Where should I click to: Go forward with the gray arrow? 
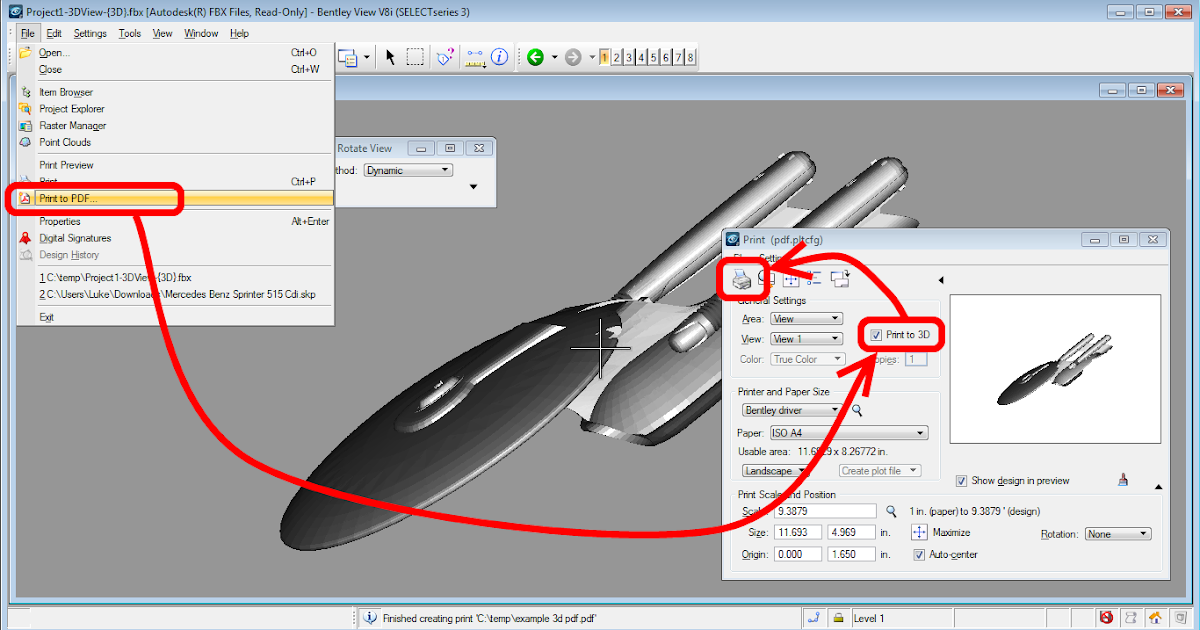(x=573, y=57)
